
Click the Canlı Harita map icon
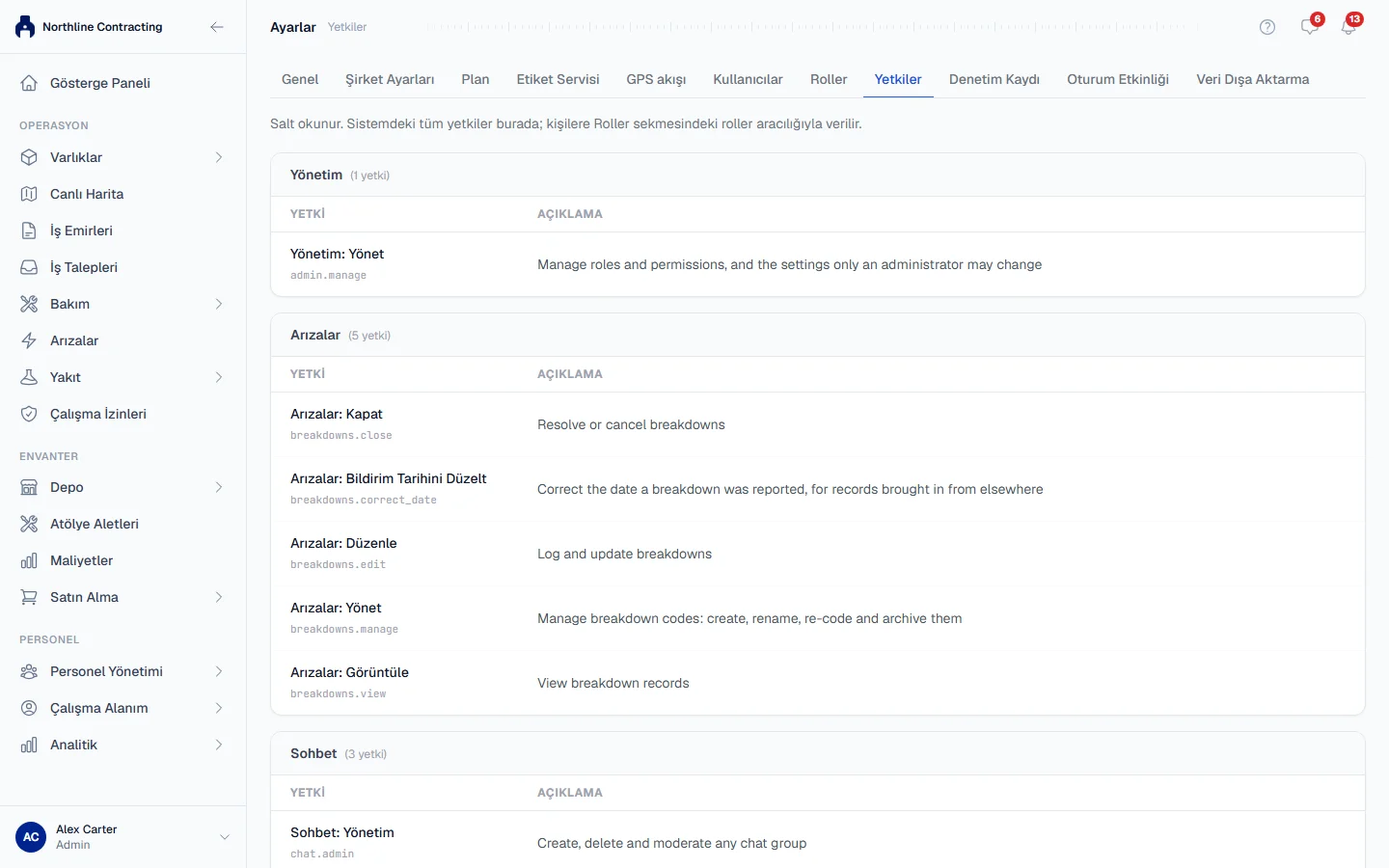(29, 194)
